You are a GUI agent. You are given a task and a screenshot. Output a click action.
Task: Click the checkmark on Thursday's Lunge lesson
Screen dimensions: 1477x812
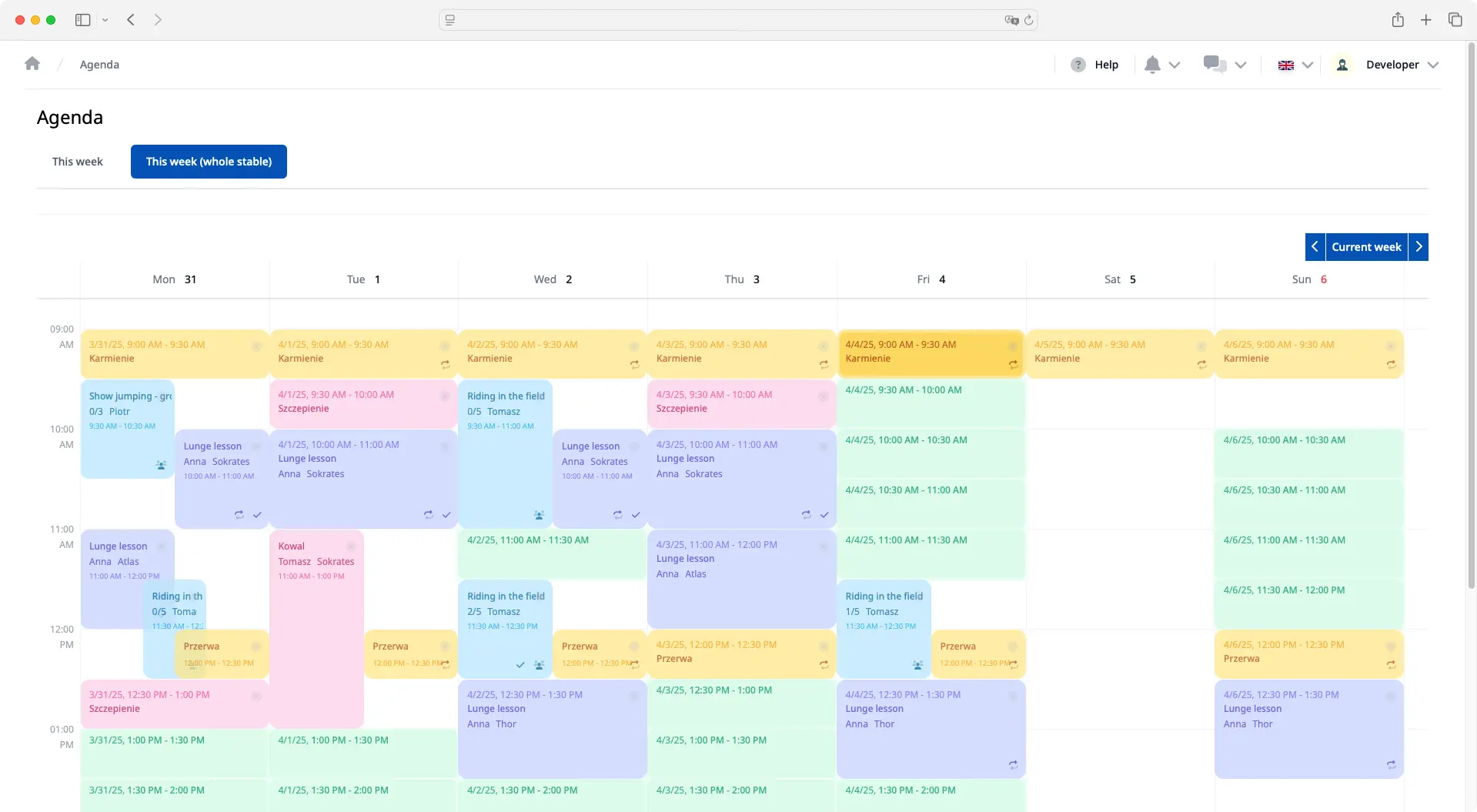[824, 515]
